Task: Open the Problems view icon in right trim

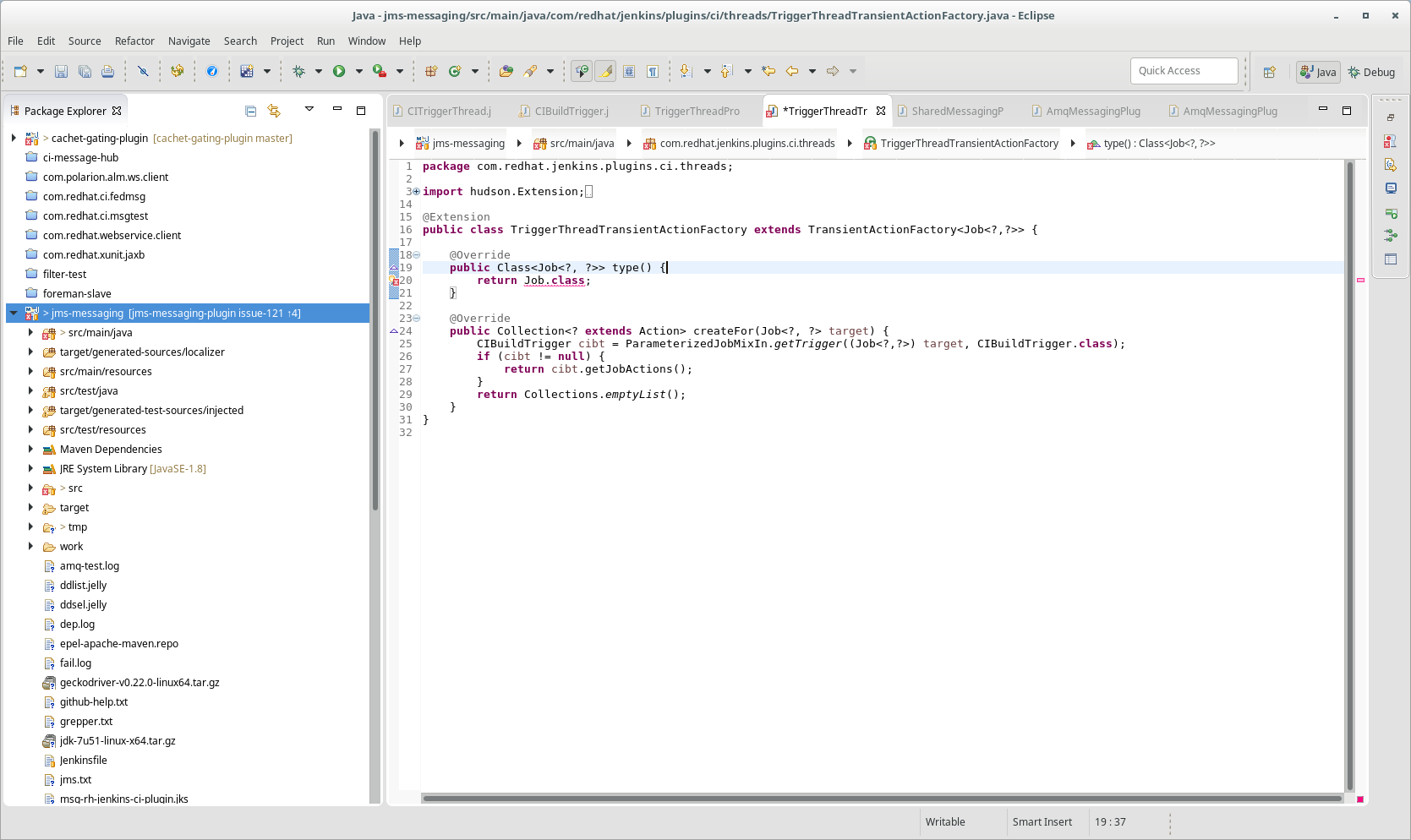Action: point(1391,141)
